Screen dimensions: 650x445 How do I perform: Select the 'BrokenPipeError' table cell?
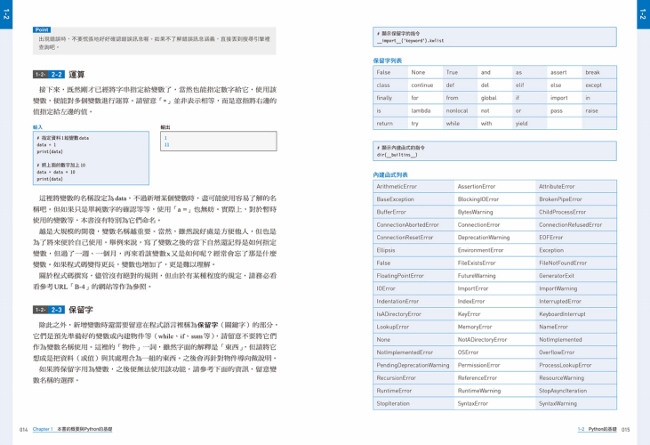(576, 199)
